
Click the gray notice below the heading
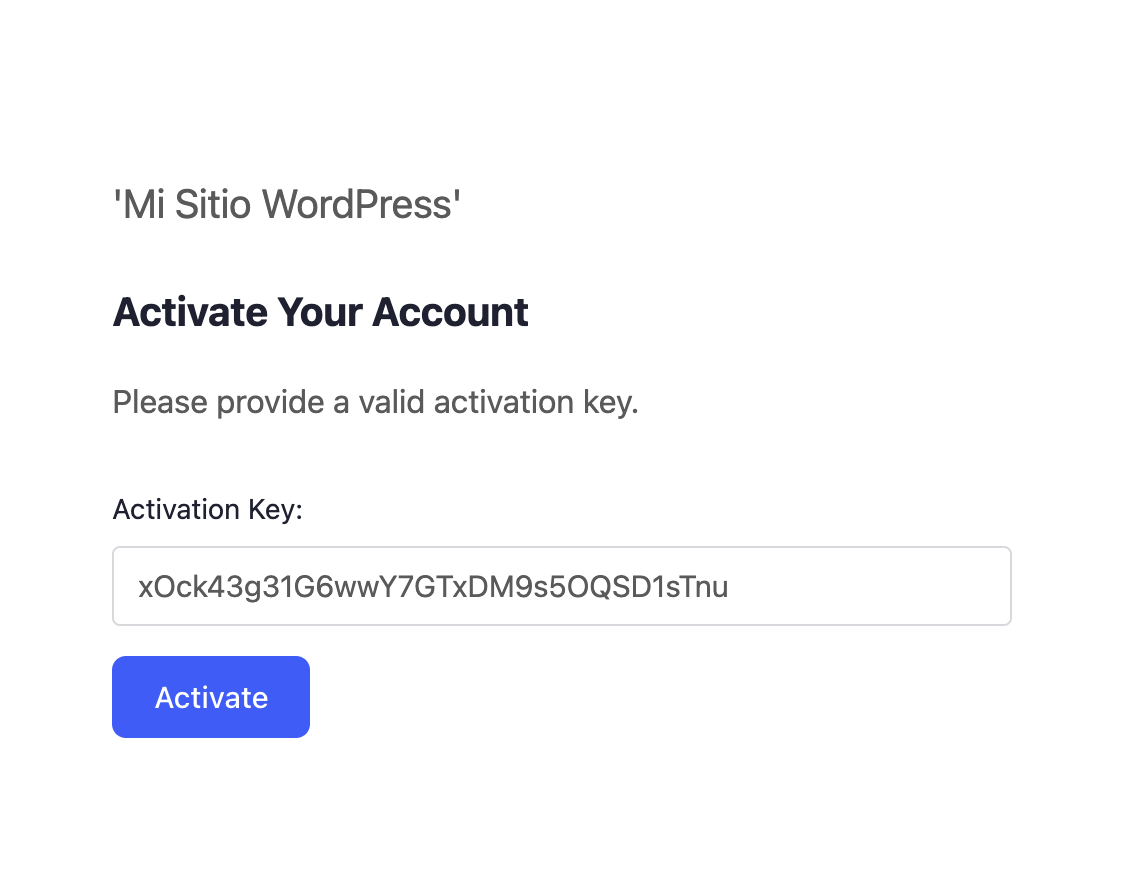[375, 403]
